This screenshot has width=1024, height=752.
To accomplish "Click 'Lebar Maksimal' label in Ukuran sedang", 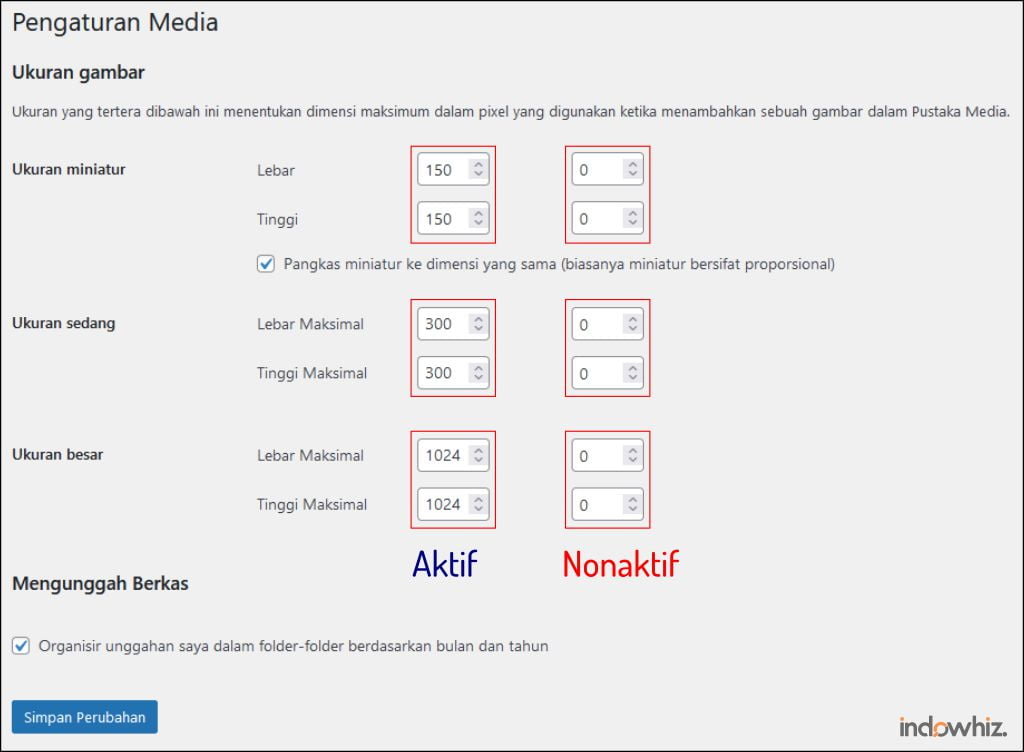I will [x=310, y=324].
